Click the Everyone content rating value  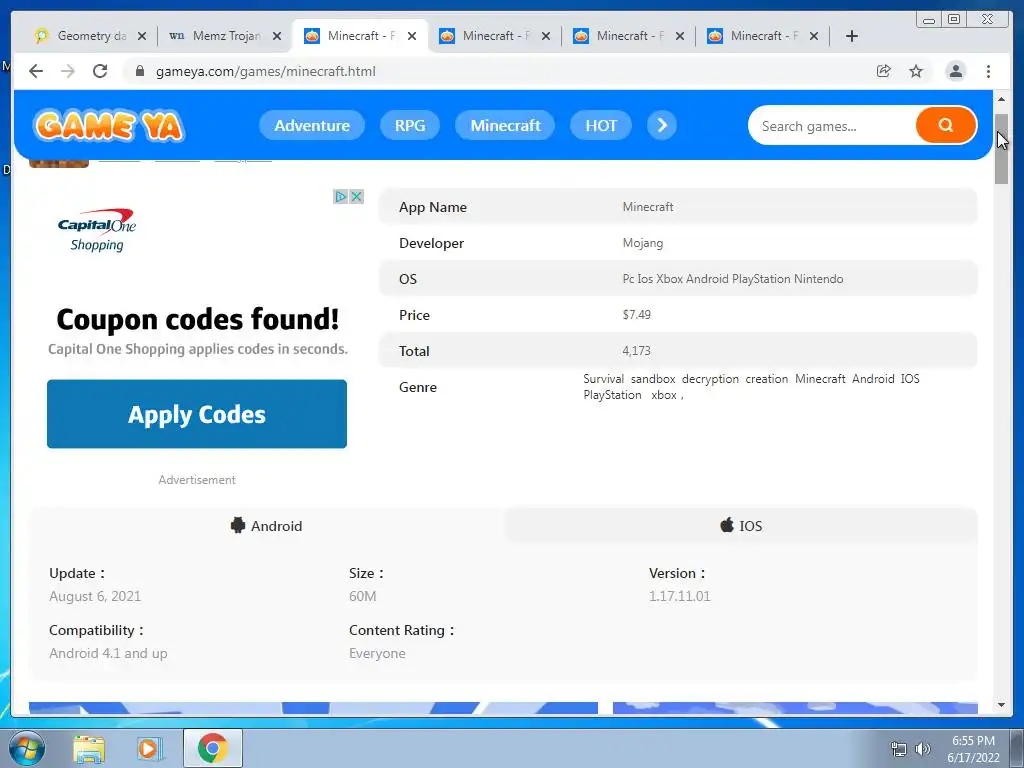click(377, 653)
